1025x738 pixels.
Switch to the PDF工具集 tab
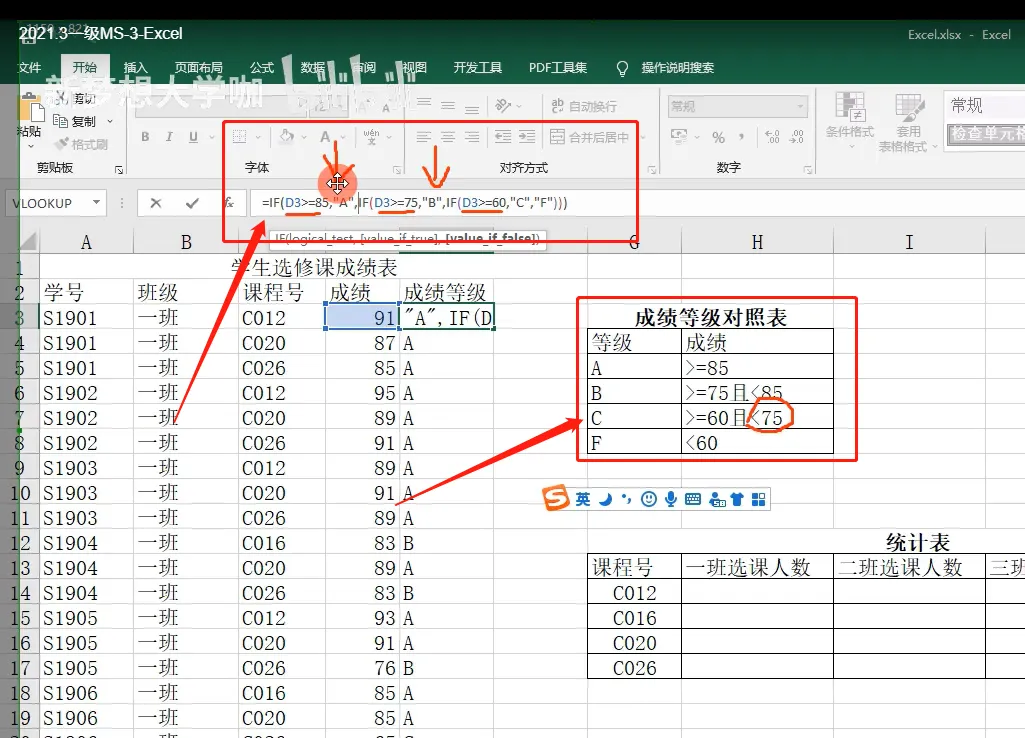[x=558, y=67]
